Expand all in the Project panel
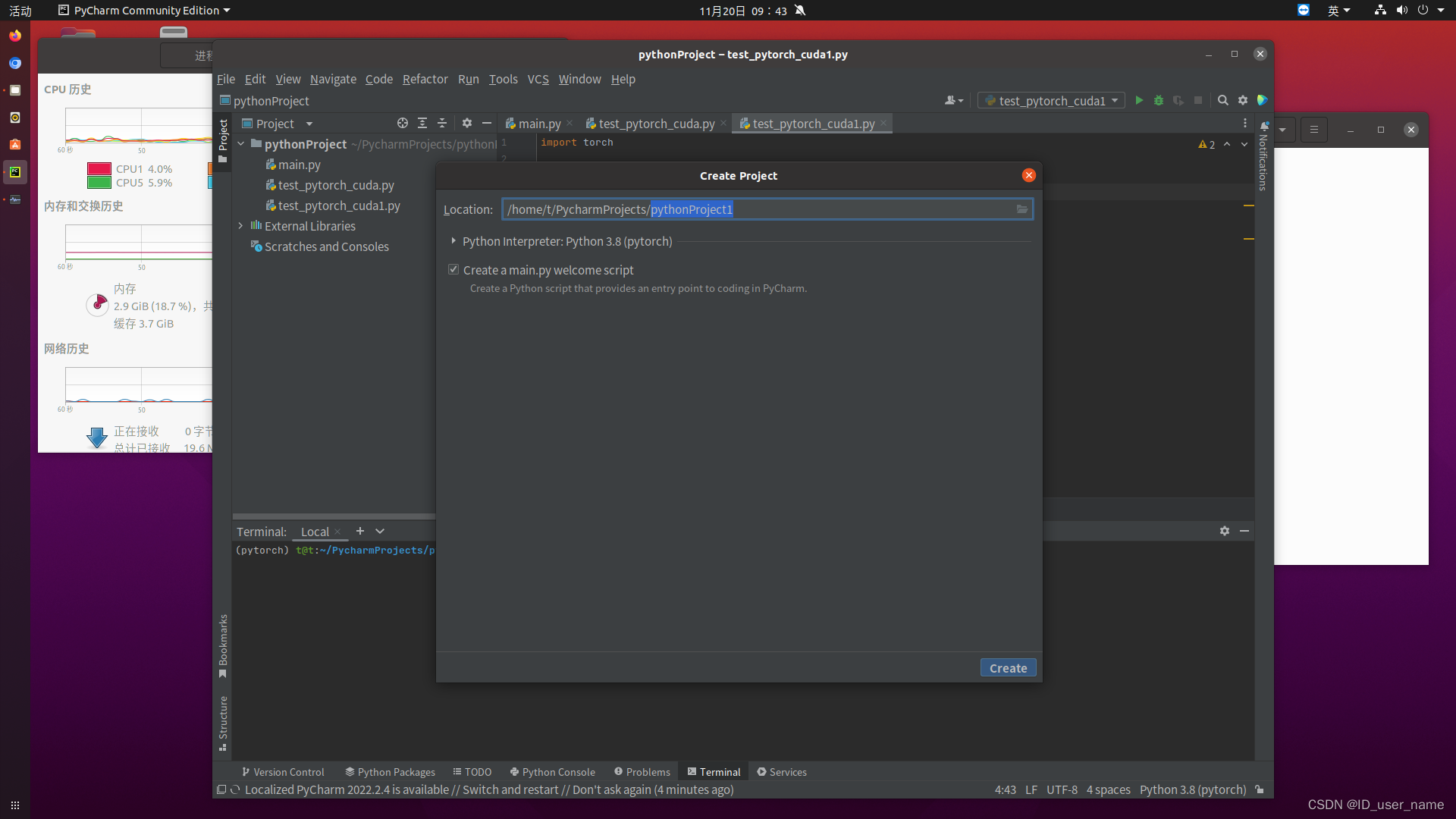 (422, 123)
